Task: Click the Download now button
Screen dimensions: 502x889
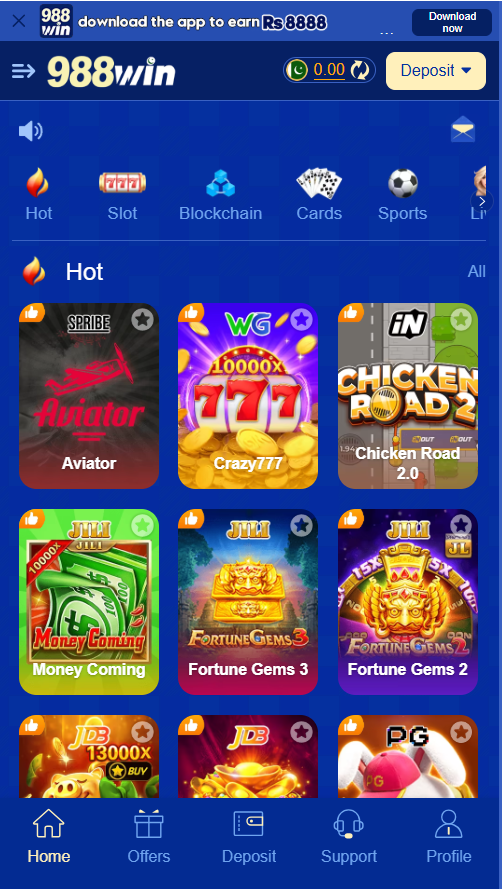Action: click(452, 22)
